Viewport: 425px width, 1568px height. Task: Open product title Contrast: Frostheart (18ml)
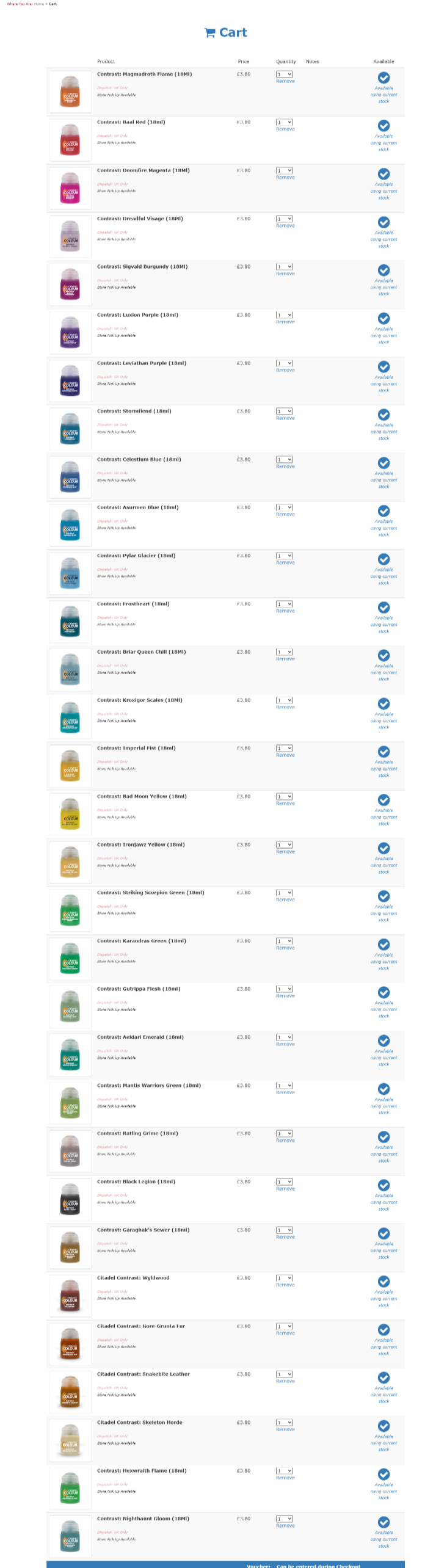[x=133, y=604]
